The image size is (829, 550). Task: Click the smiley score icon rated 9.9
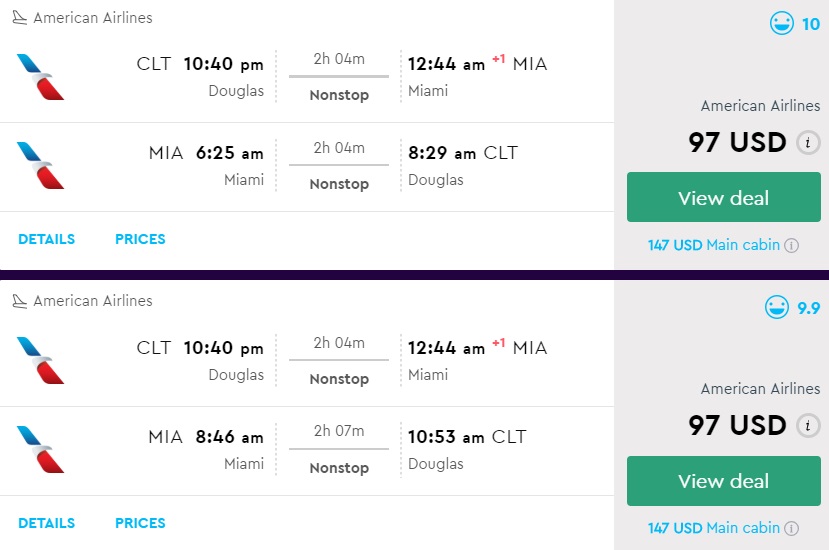coord(776,308)
